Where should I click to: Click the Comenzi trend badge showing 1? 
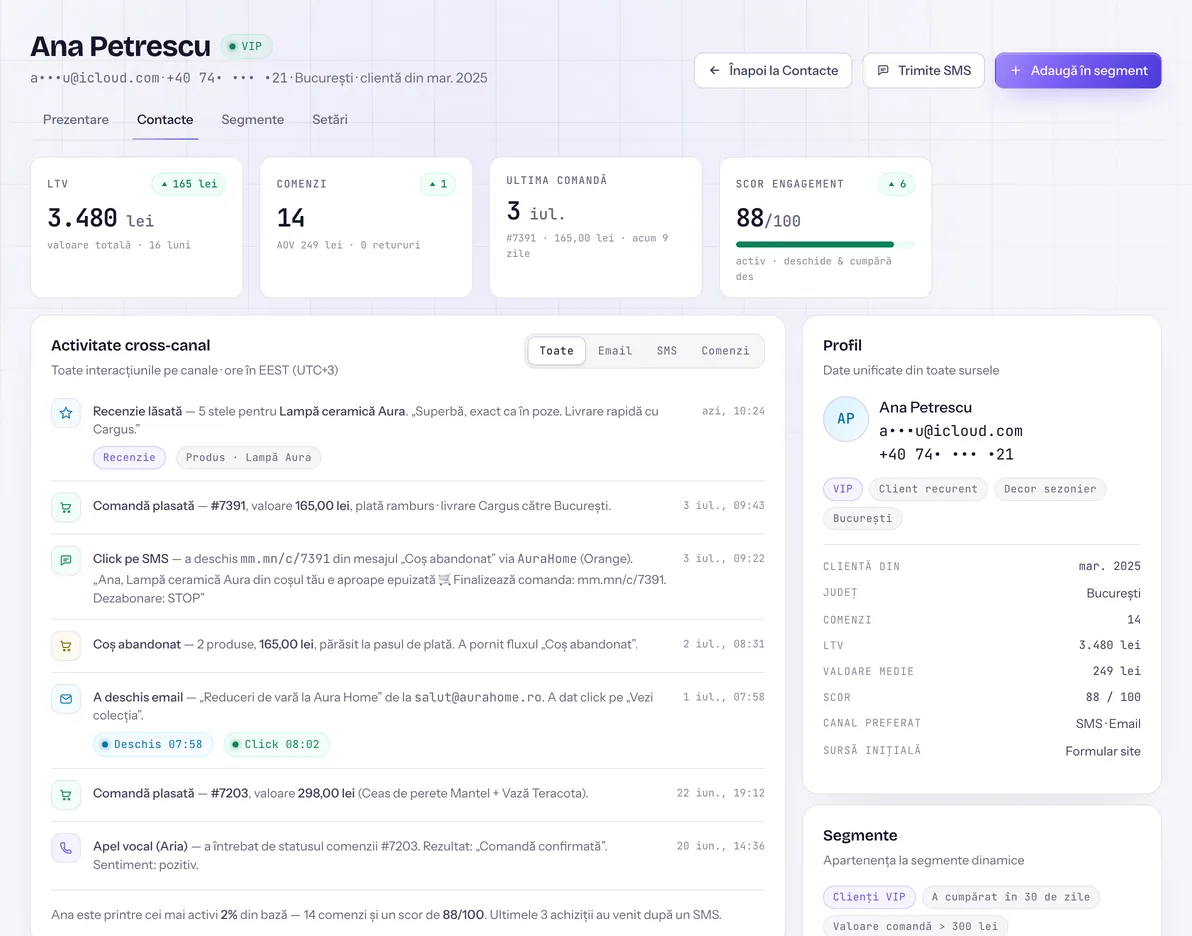437,184
